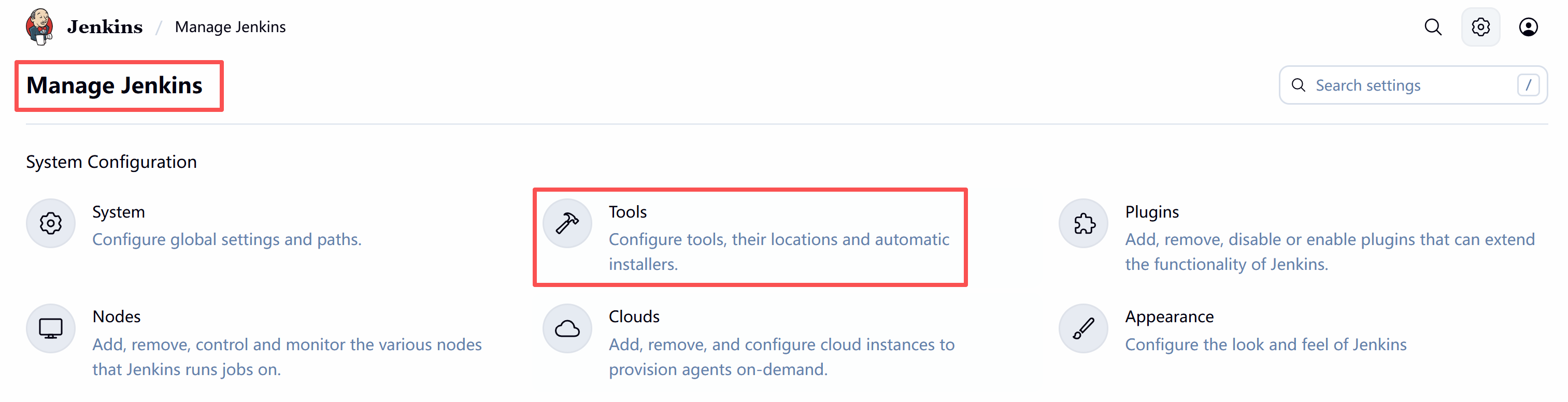Open the Appearance link
This screenshot has width=1568, height=402.
coord(1170,316)
